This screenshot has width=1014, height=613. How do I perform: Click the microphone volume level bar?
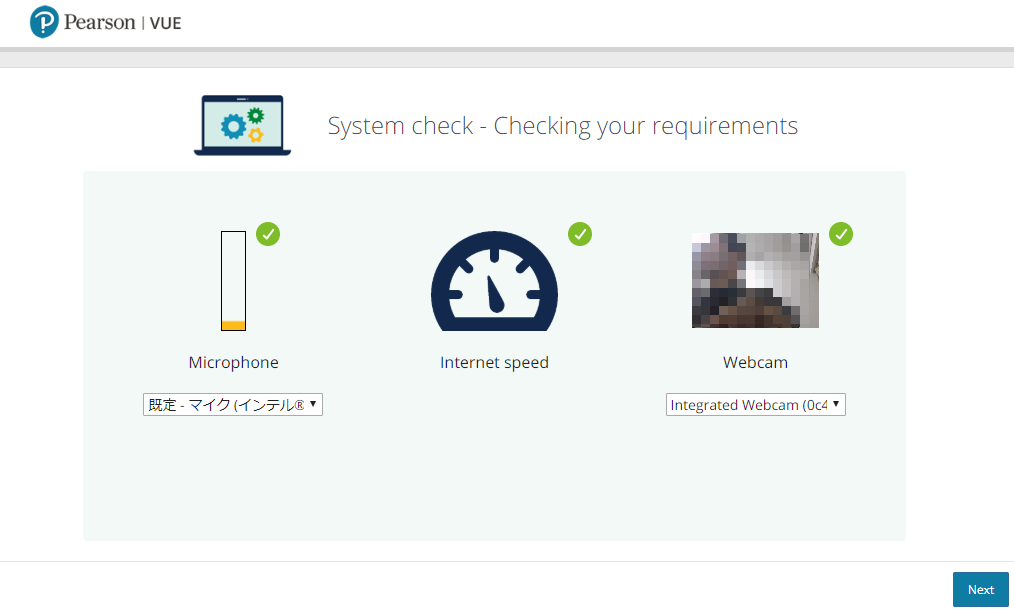tap(233, 281)
